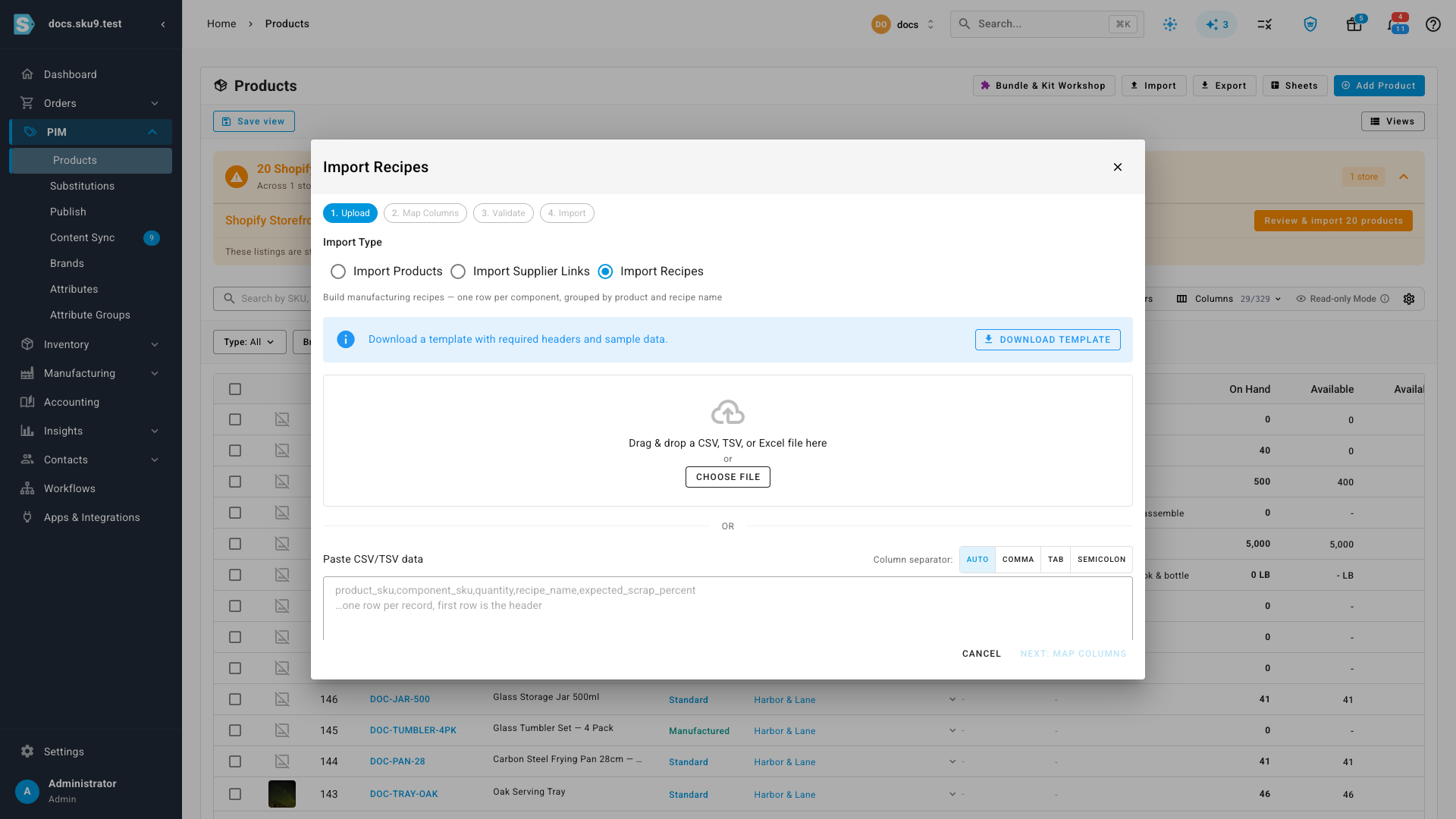
Task: Click the Administrator avatar
Action: coord(27,791)
